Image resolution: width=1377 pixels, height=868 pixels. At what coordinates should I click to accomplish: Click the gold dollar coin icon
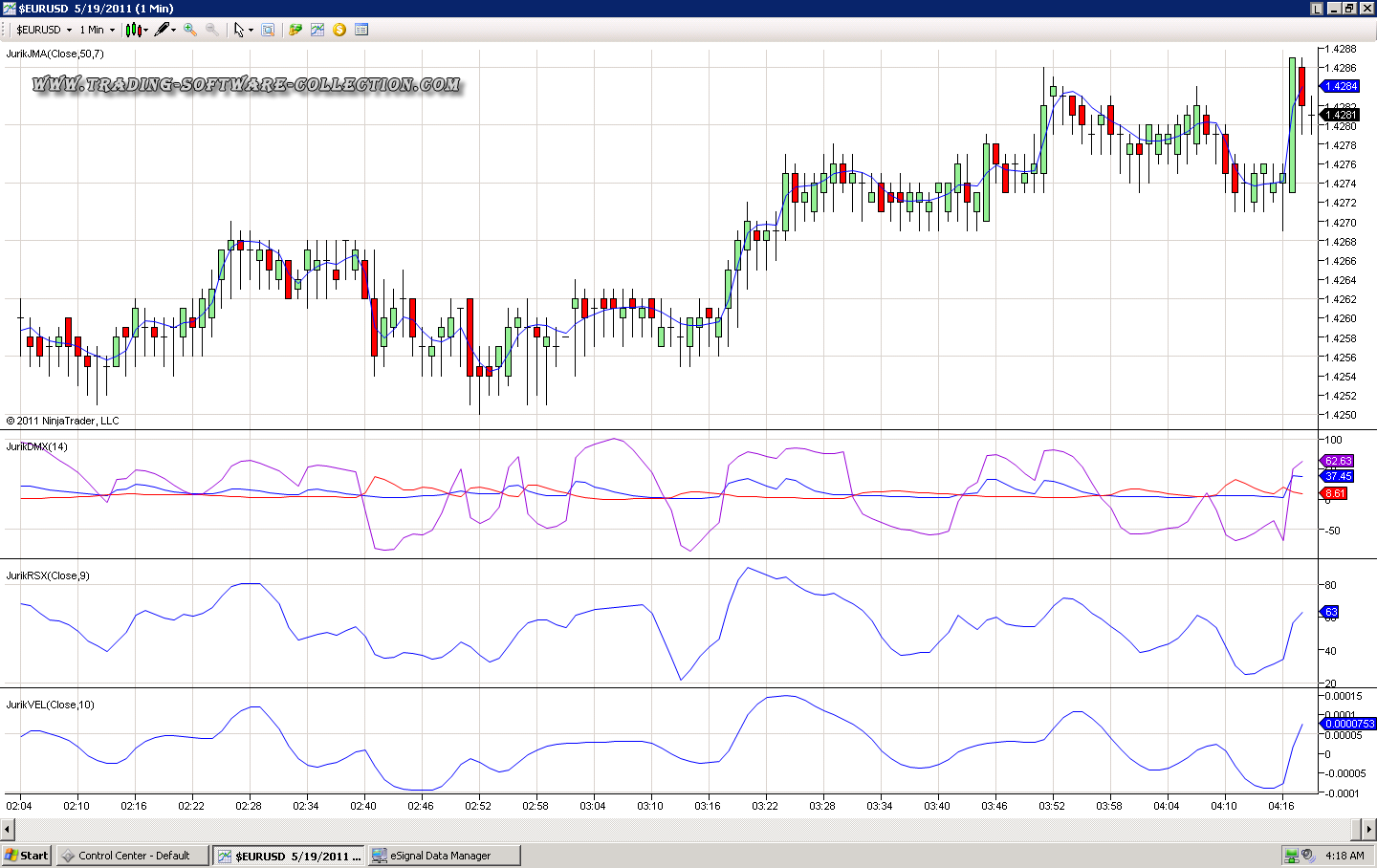coord(339,30)
